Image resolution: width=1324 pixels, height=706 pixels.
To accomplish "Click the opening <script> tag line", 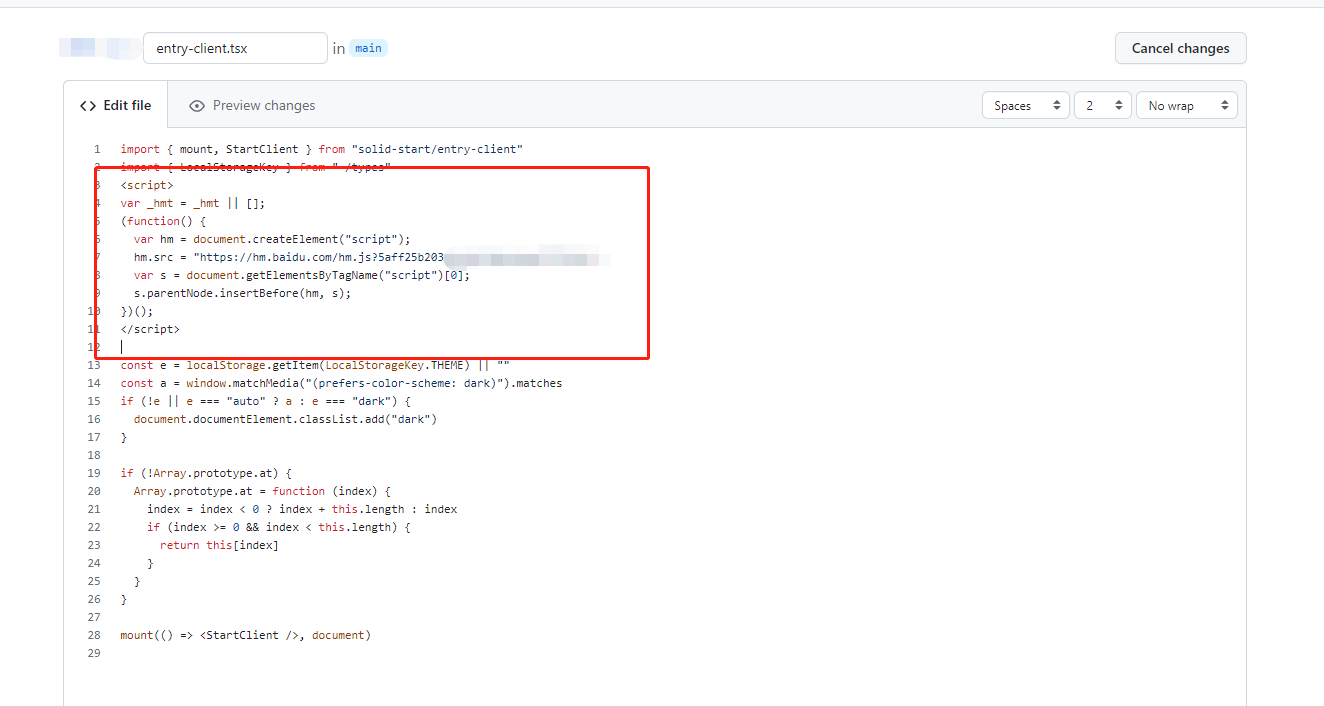I will [147, 185].
